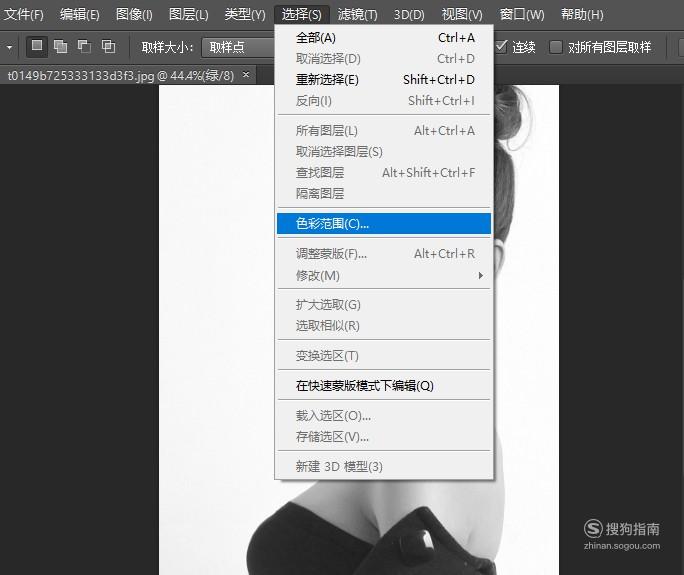Open the 帮助(H) menu
Viewport: 684px width, 575px height.
[582, 14]
